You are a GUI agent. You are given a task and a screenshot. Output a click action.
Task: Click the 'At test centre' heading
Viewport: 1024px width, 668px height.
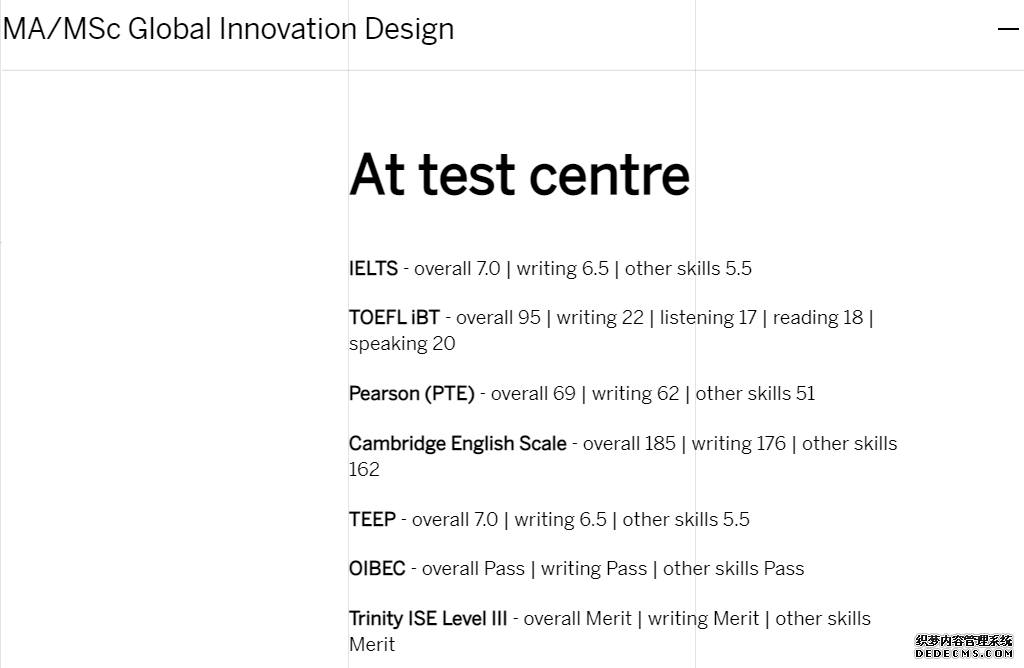(x=519, y=175)
